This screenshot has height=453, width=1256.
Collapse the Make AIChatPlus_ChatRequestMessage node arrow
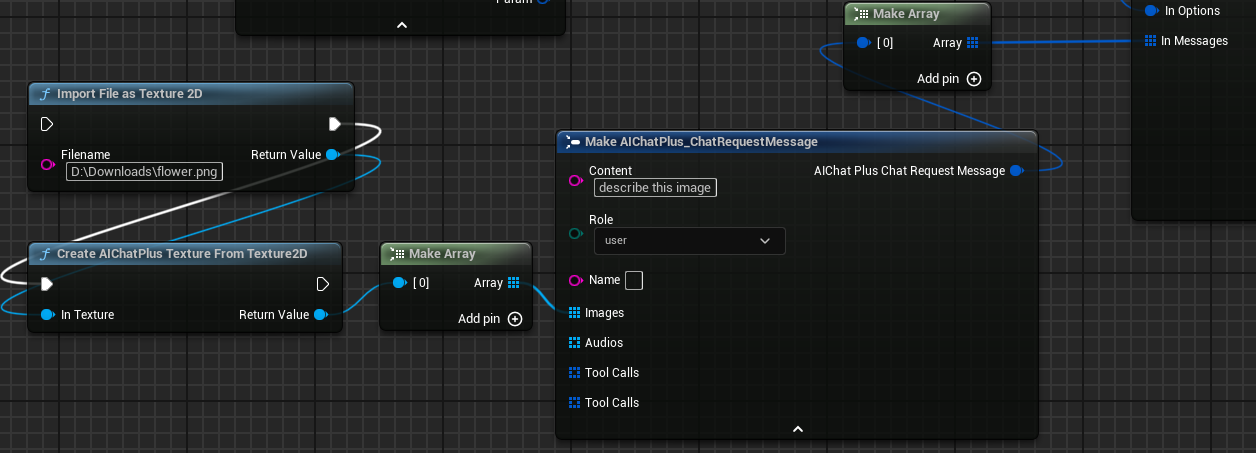[797, 429]
